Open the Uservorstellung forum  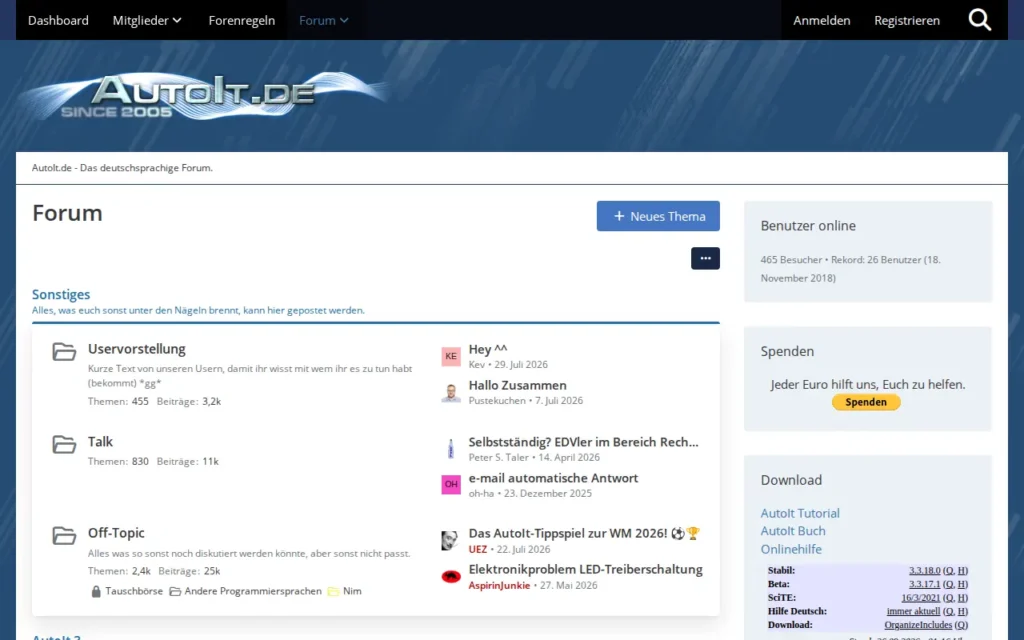point(136,349)
